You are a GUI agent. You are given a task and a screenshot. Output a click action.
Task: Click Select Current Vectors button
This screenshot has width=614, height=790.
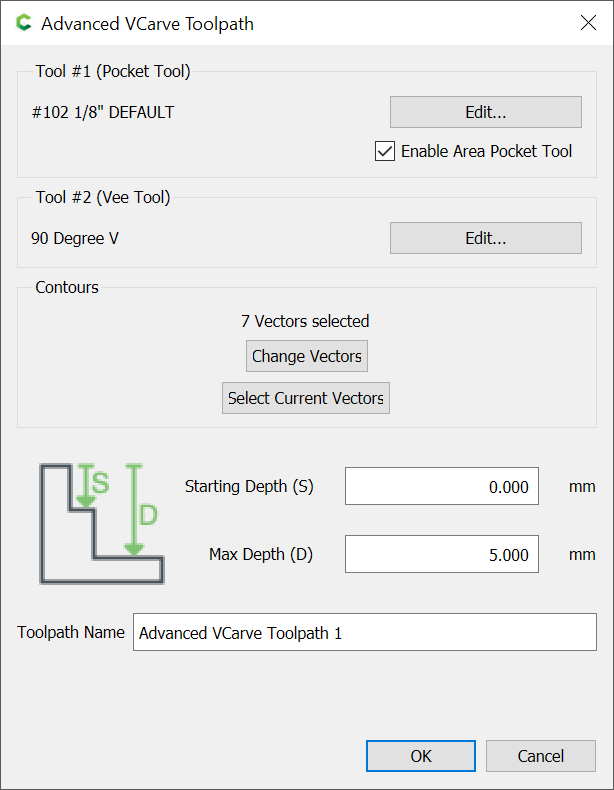(x=306, y=398)
